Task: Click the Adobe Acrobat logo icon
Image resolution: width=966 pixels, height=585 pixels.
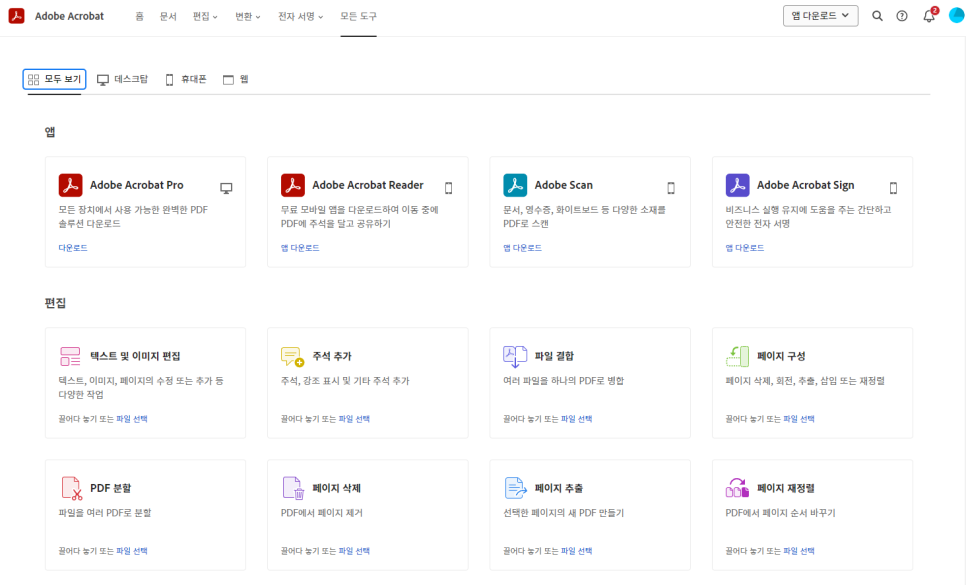Action: 16,16
